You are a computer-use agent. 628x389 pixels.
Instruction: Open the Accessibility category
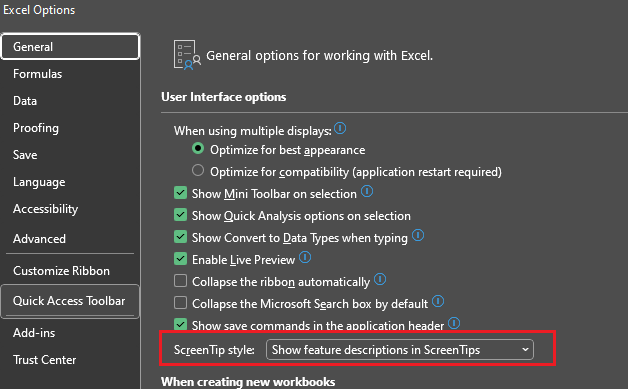(x=70, y=209)
